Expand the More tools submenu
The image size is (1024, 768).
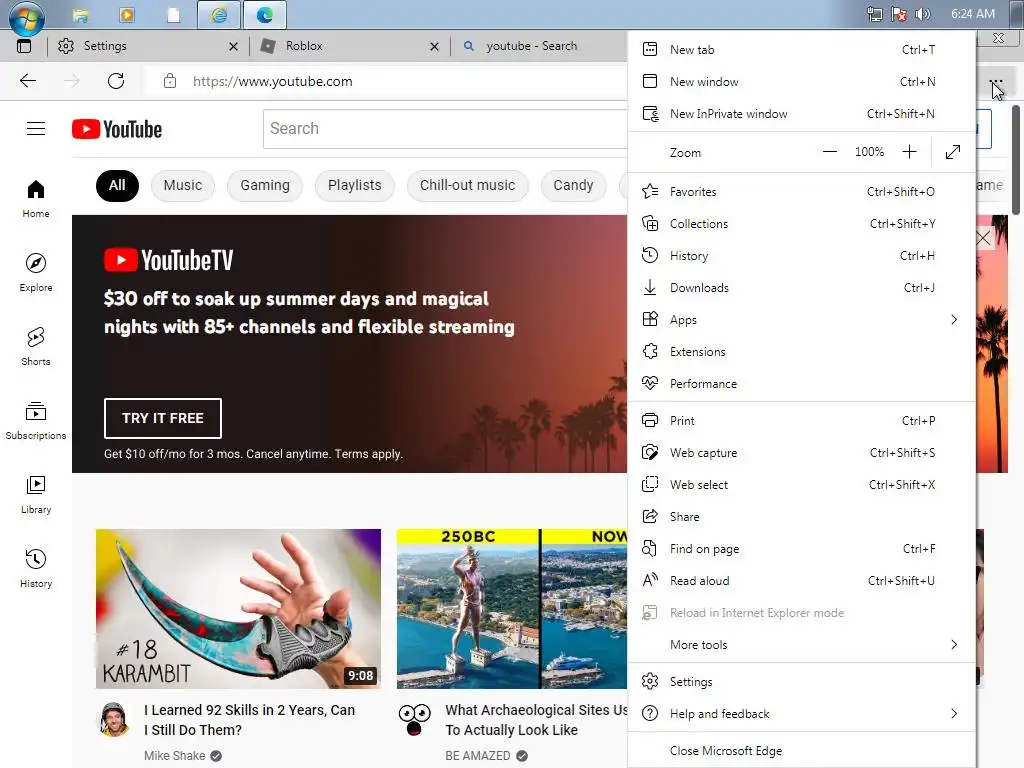click(x=801, y=645)
